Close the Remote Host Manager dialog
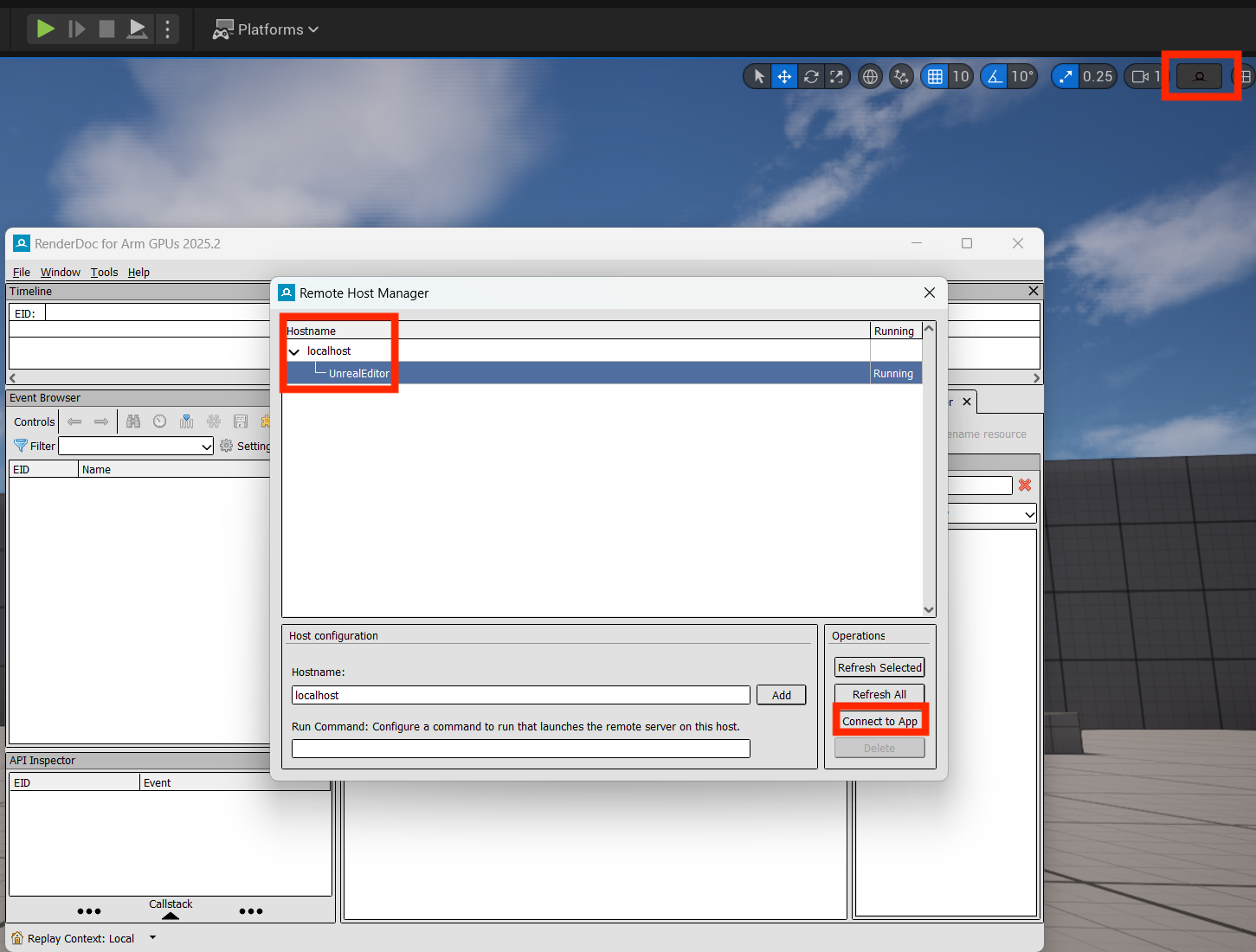 930,293
